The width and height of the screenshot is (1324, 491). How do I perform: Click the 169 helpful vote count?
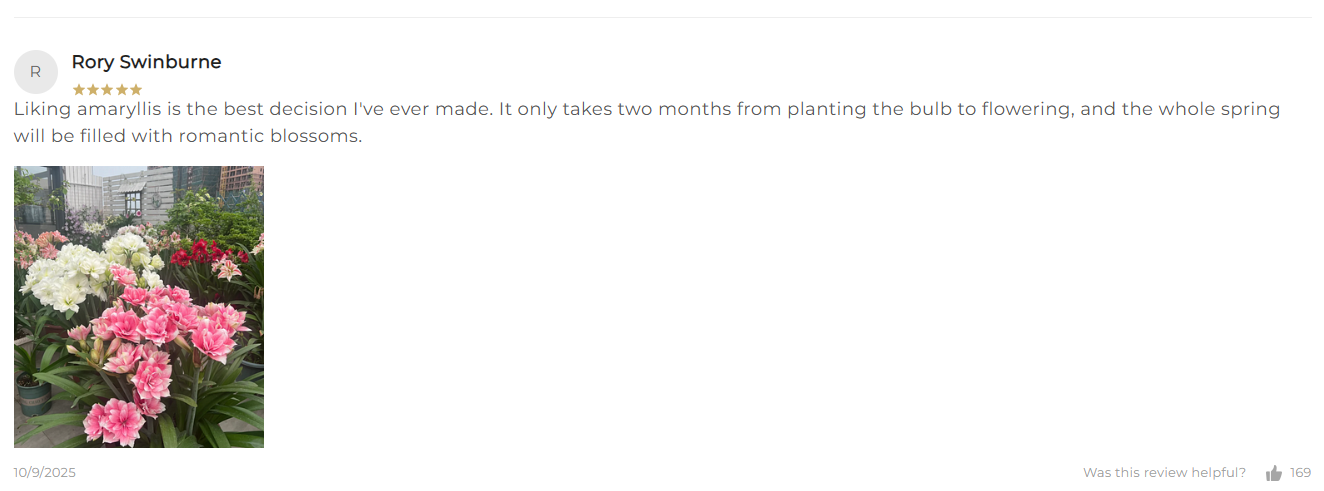pyautogui.click(x=1300, y=473)
